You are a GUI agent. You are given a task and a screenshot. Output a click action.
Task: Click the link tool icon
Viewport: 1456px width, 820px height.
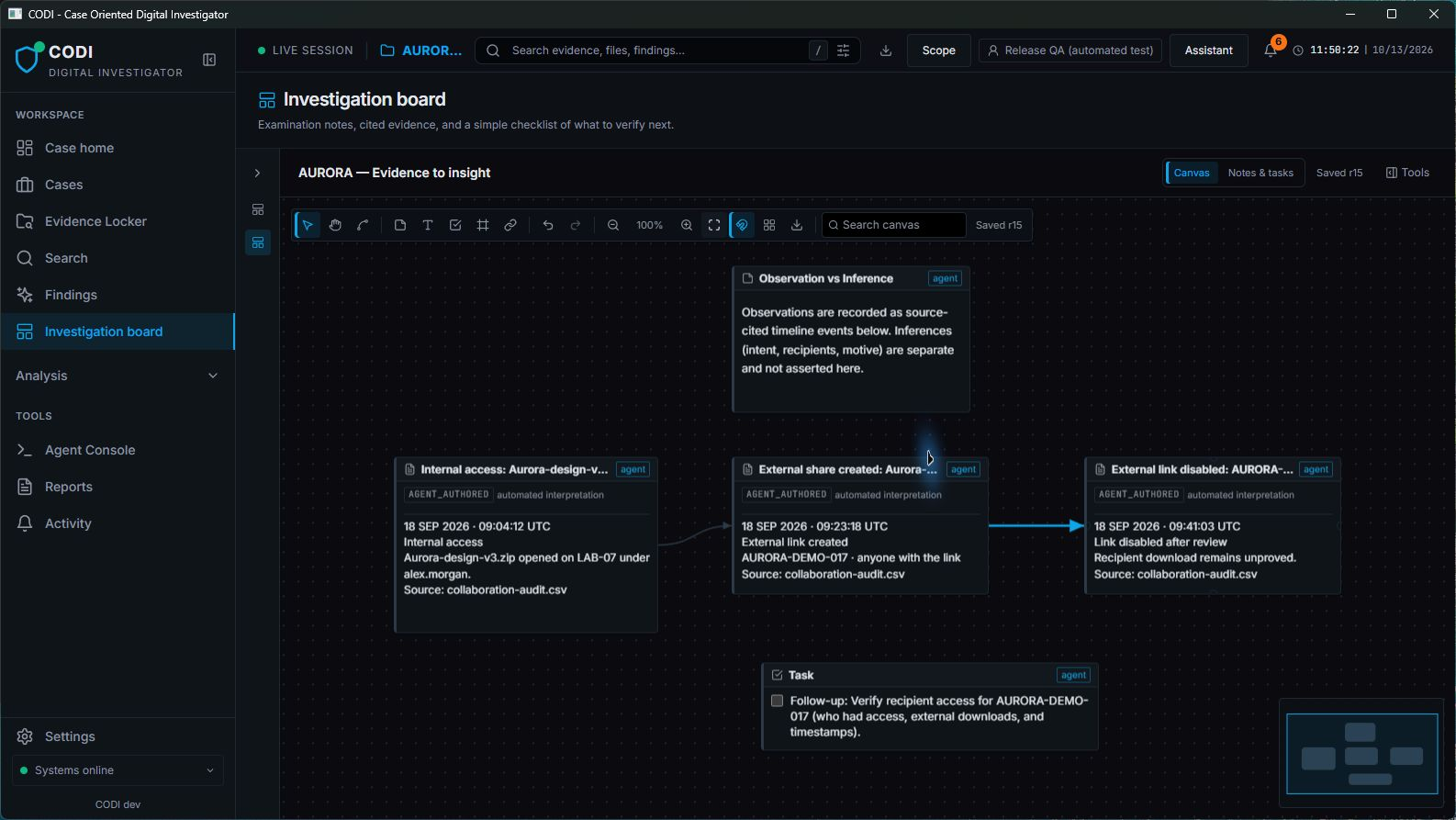tap(510, 225)
